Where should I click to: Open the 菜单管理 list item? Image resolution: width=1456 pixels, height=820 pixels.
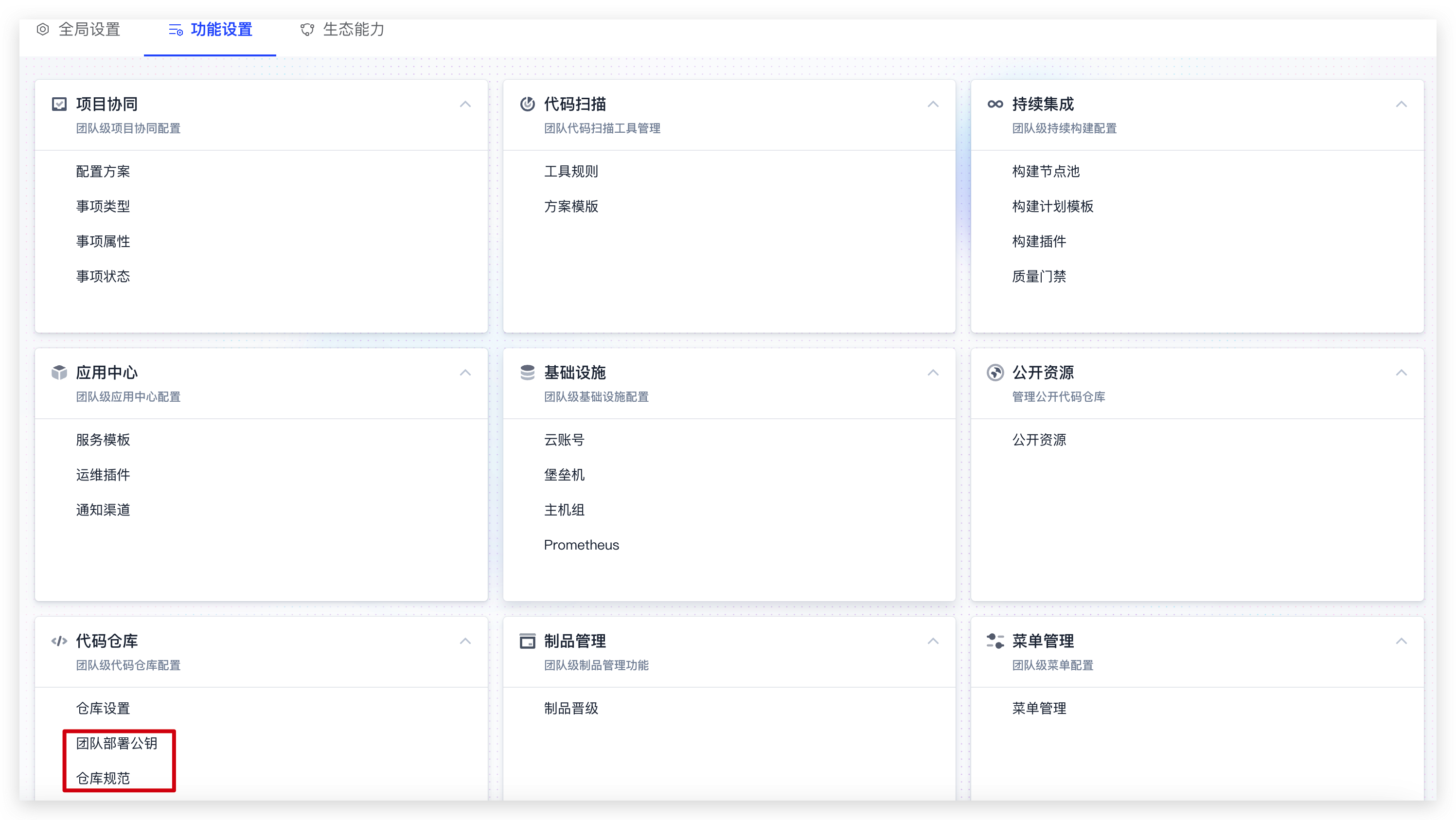coord(1039,708)
